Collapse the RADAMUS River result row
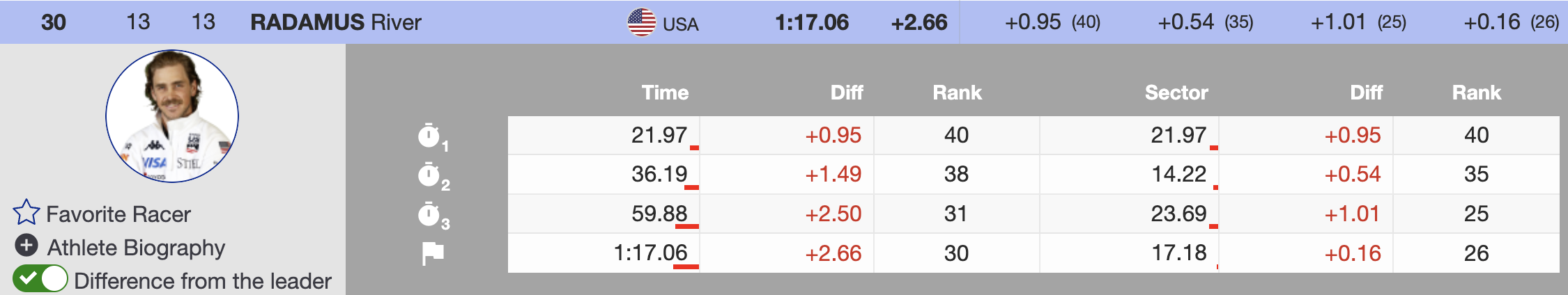Viewport: 1568px width, 295px height. click(x=784, y=22)
